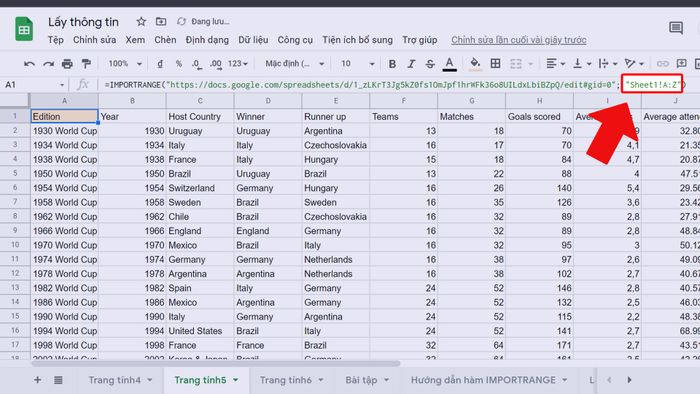Screen dimensions: 700x394
Task: Switch to Trang tính6 tab
Action: point(286,380)
